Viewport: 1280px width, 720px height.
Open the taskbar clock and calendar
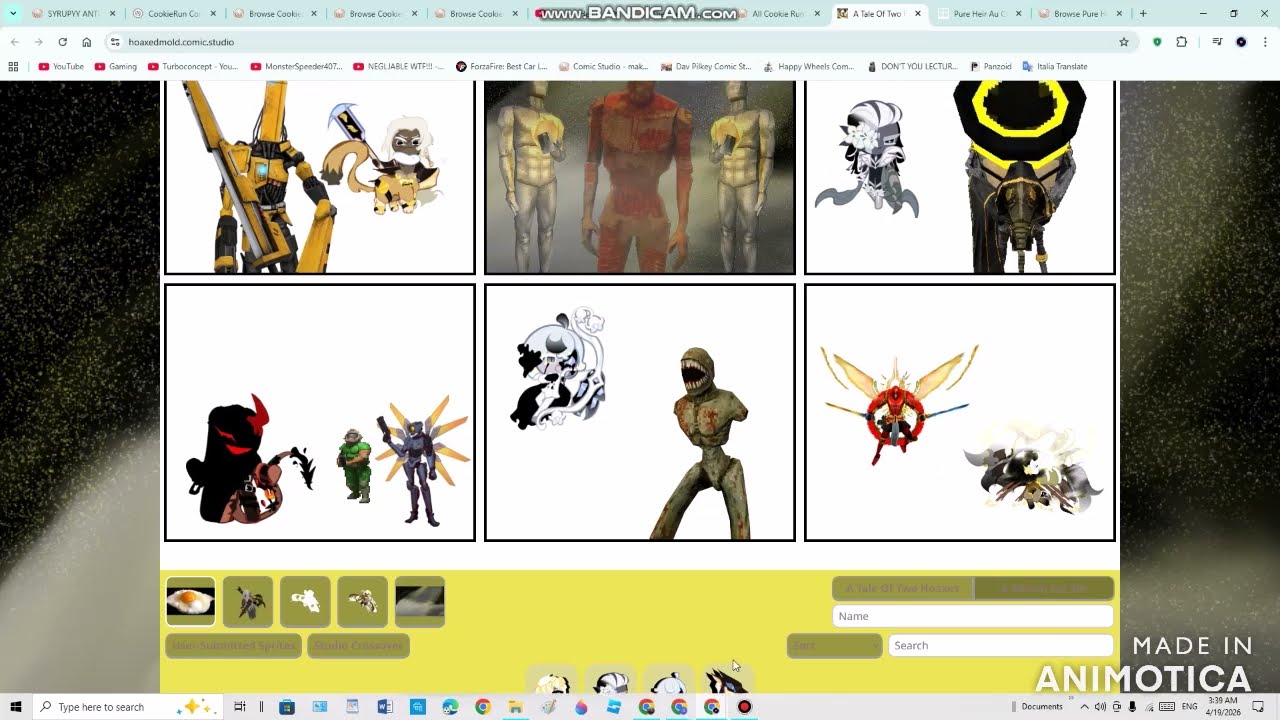(x=1224, y=707)
